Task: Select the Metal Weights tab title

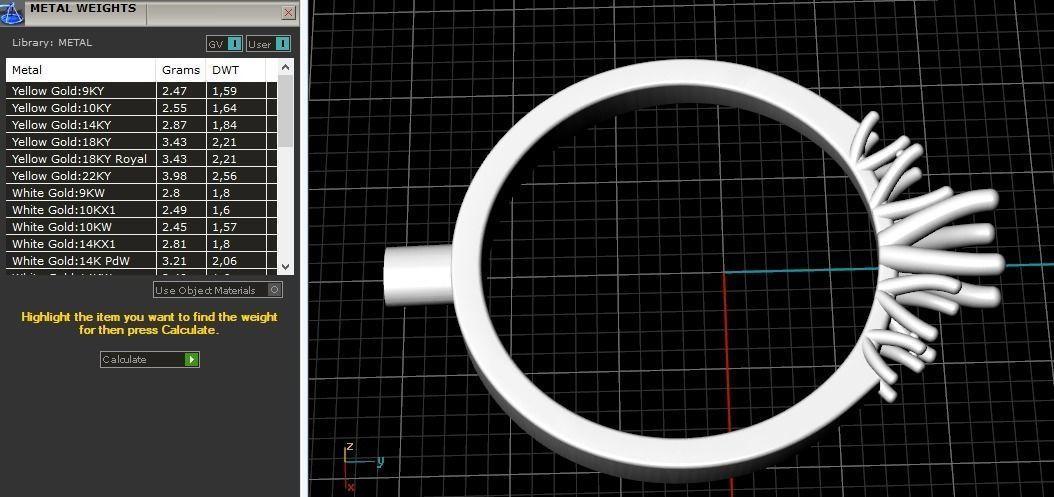Action: (x=83, y=9)
